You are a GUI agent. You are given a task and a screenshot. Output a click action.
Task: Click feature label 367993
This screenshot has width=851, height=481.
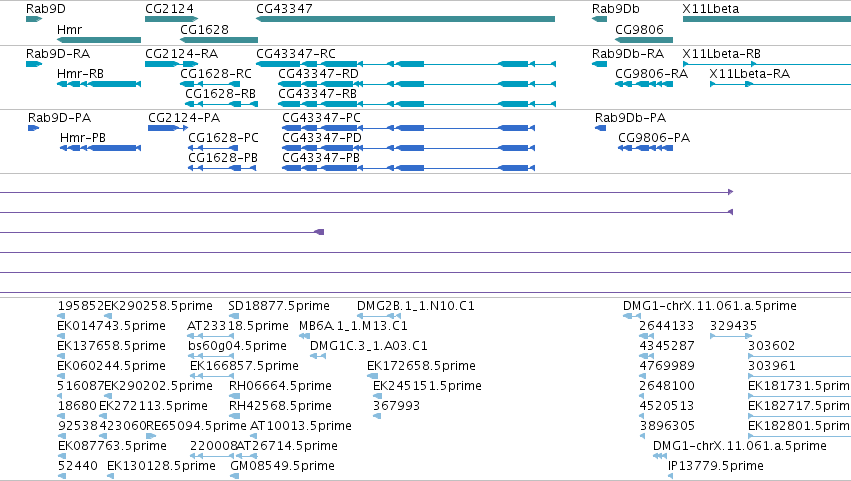point(396,407)
